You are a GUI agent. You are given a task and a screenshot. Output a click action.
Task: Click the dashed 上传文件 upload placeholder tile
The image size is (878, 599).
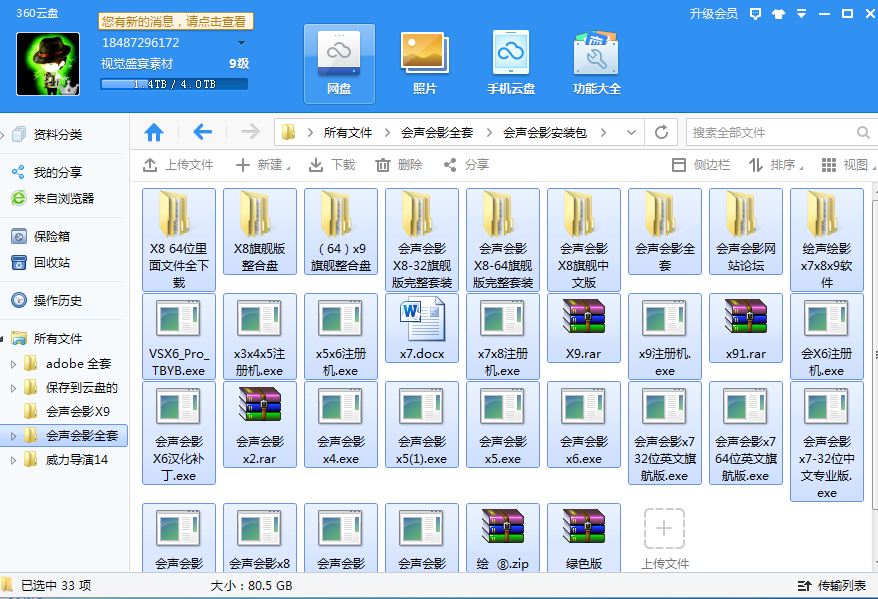(x=665, y=537)
